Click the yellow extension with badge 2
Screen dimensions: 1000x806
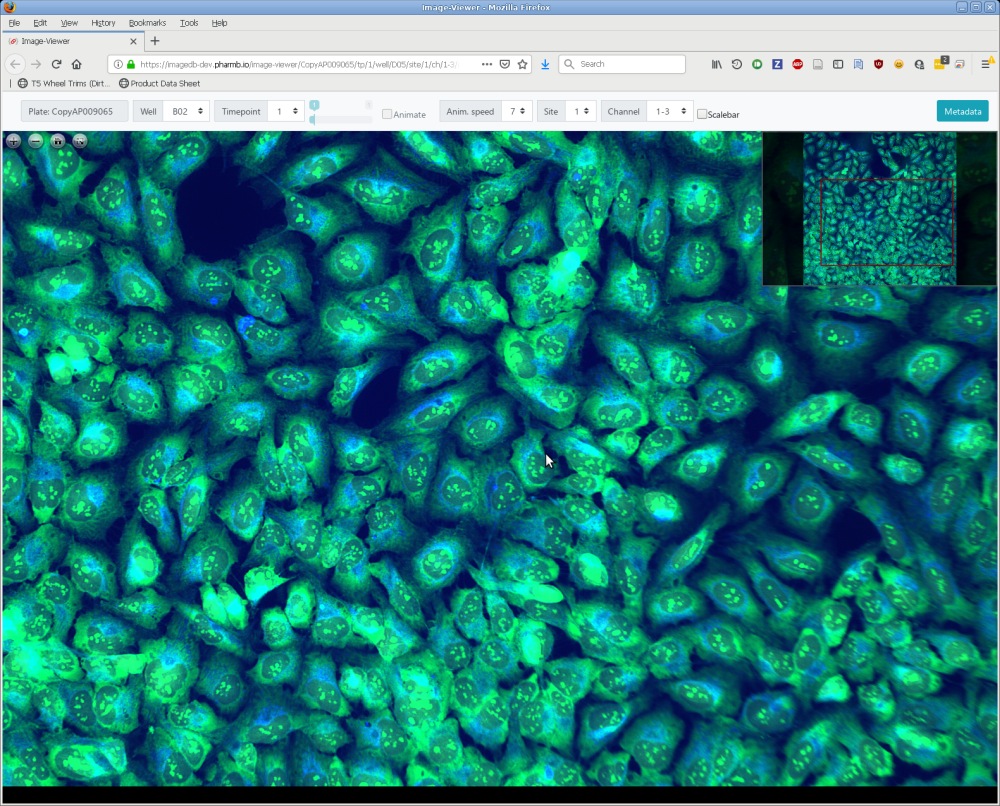point(940,63)
